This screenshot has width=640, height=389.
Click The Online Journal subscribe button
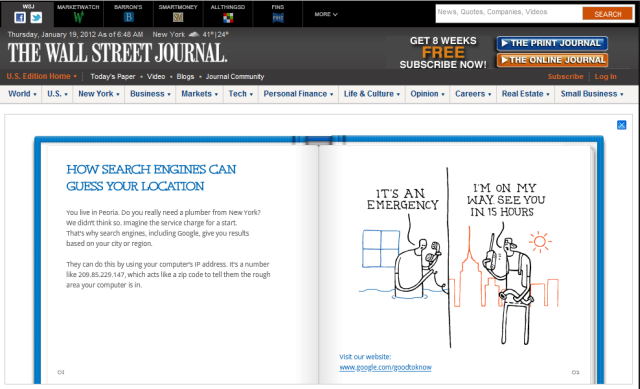click(552, 60)
